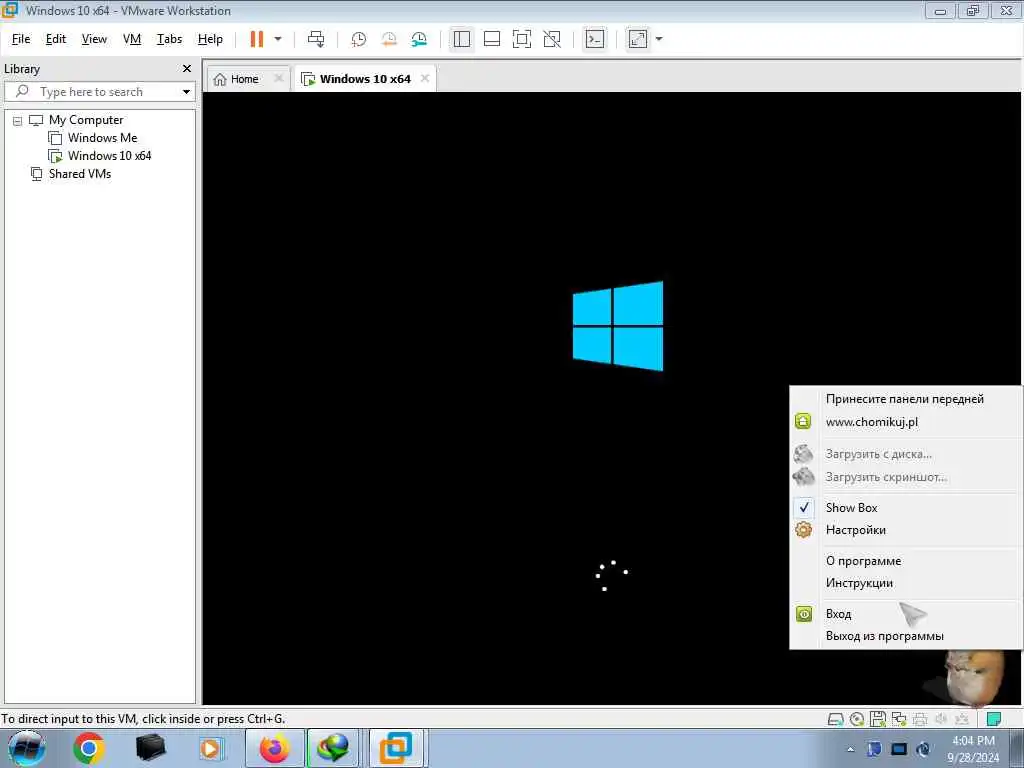Choose 'Выход из программы' to exit
1024x768 pixels.
coord(906,636)
